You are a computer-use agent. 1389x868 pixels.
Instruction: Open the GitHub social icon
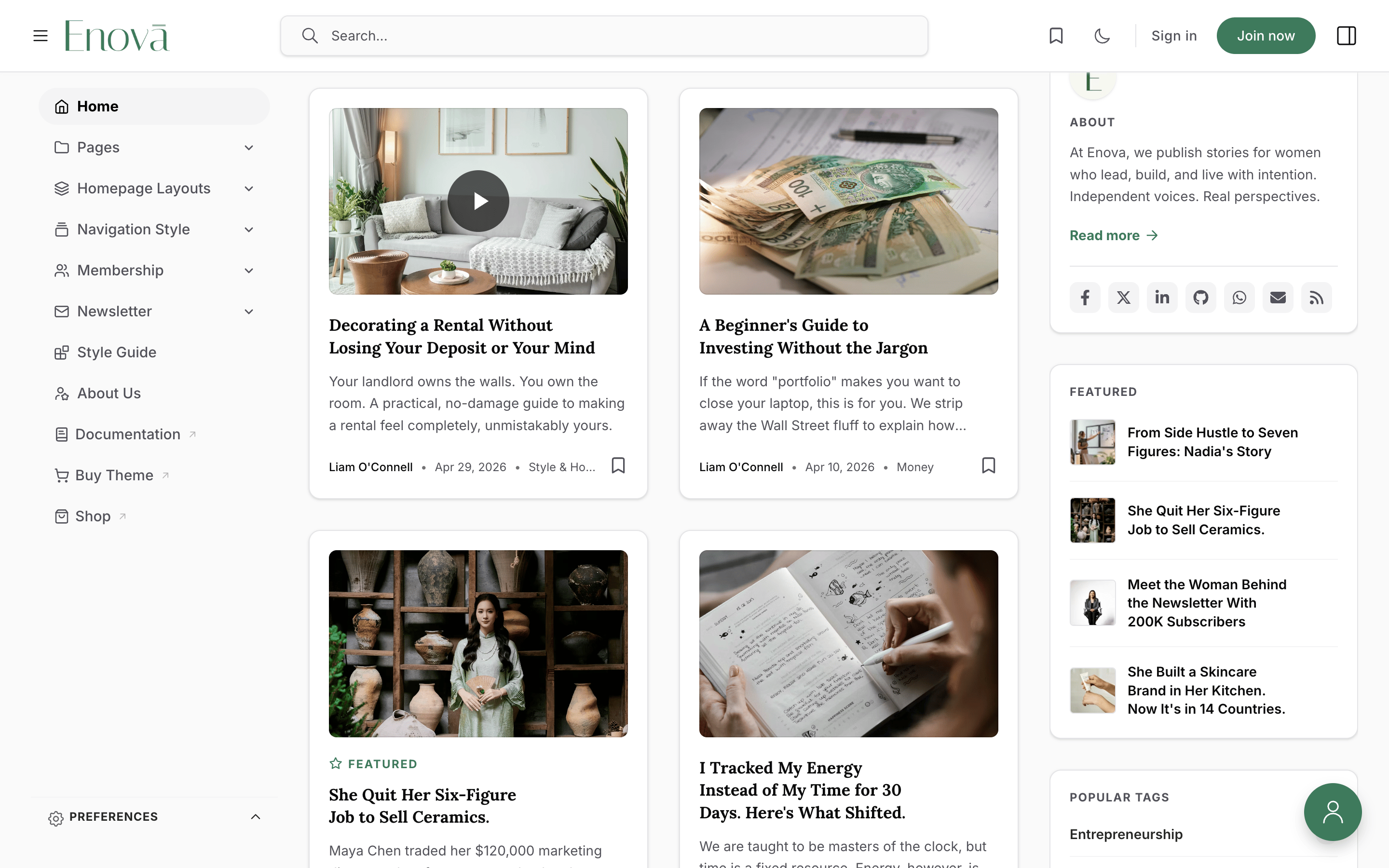coord(1201,298)
